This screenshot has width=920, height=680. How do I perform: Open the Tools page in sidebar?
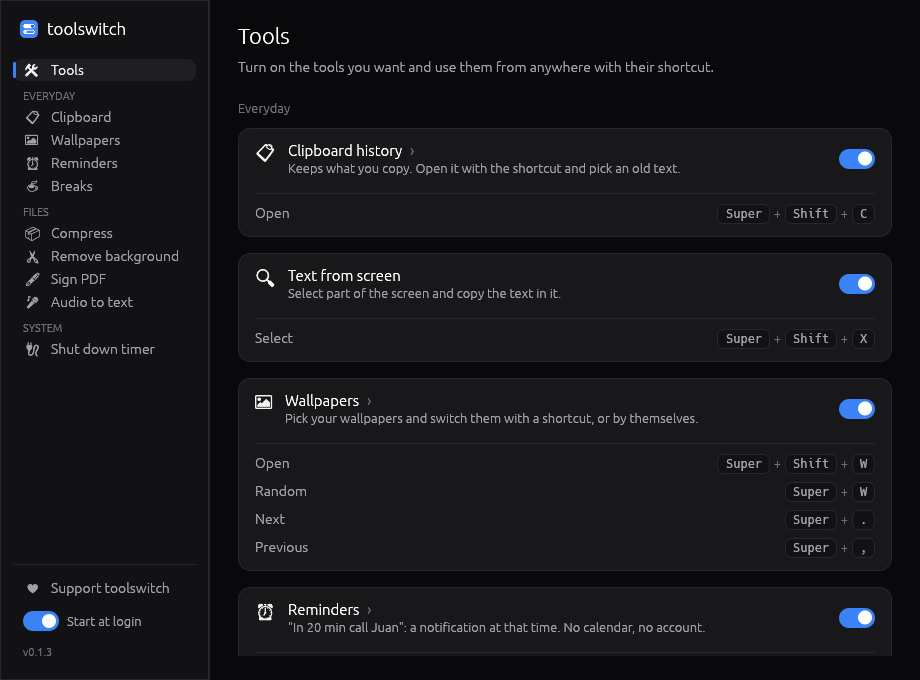tap(104, 70)
